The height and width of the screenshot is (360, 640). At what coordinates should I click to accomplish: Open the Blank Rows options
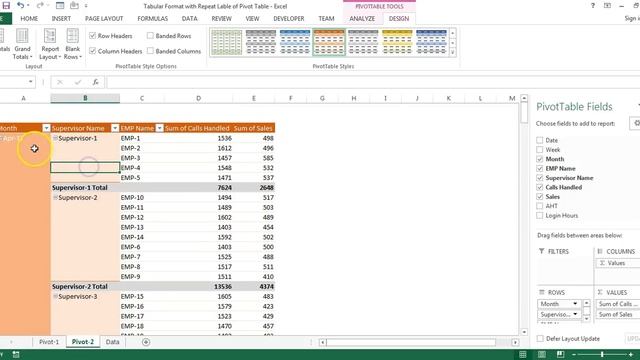coord(73,44)
